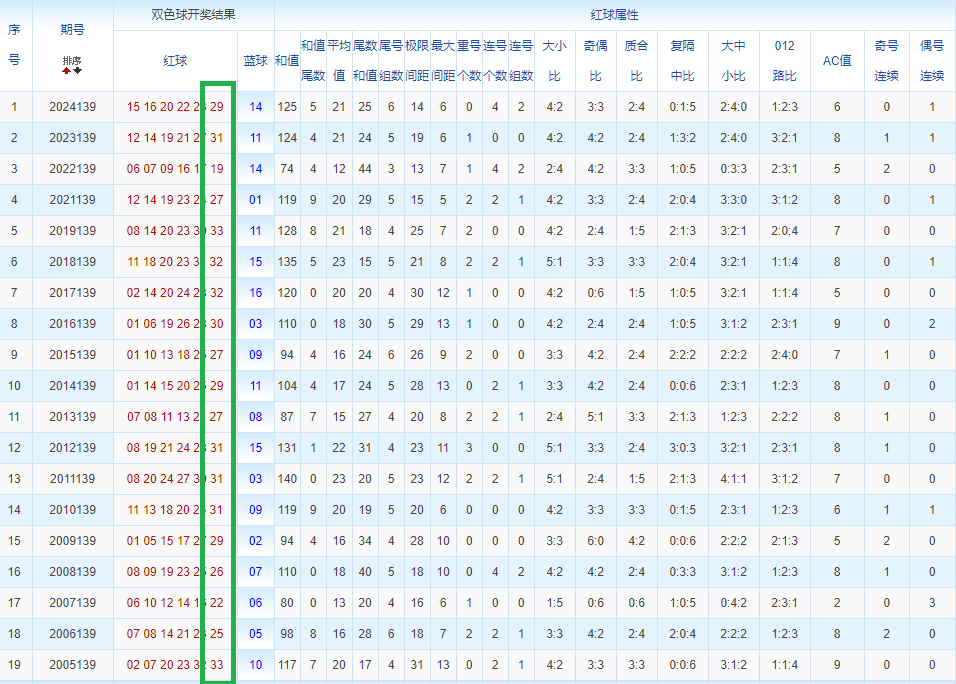This screenshot has height=684, width=956.
Task: Select period cell 2015139
Action: click(x=73, y=355)
